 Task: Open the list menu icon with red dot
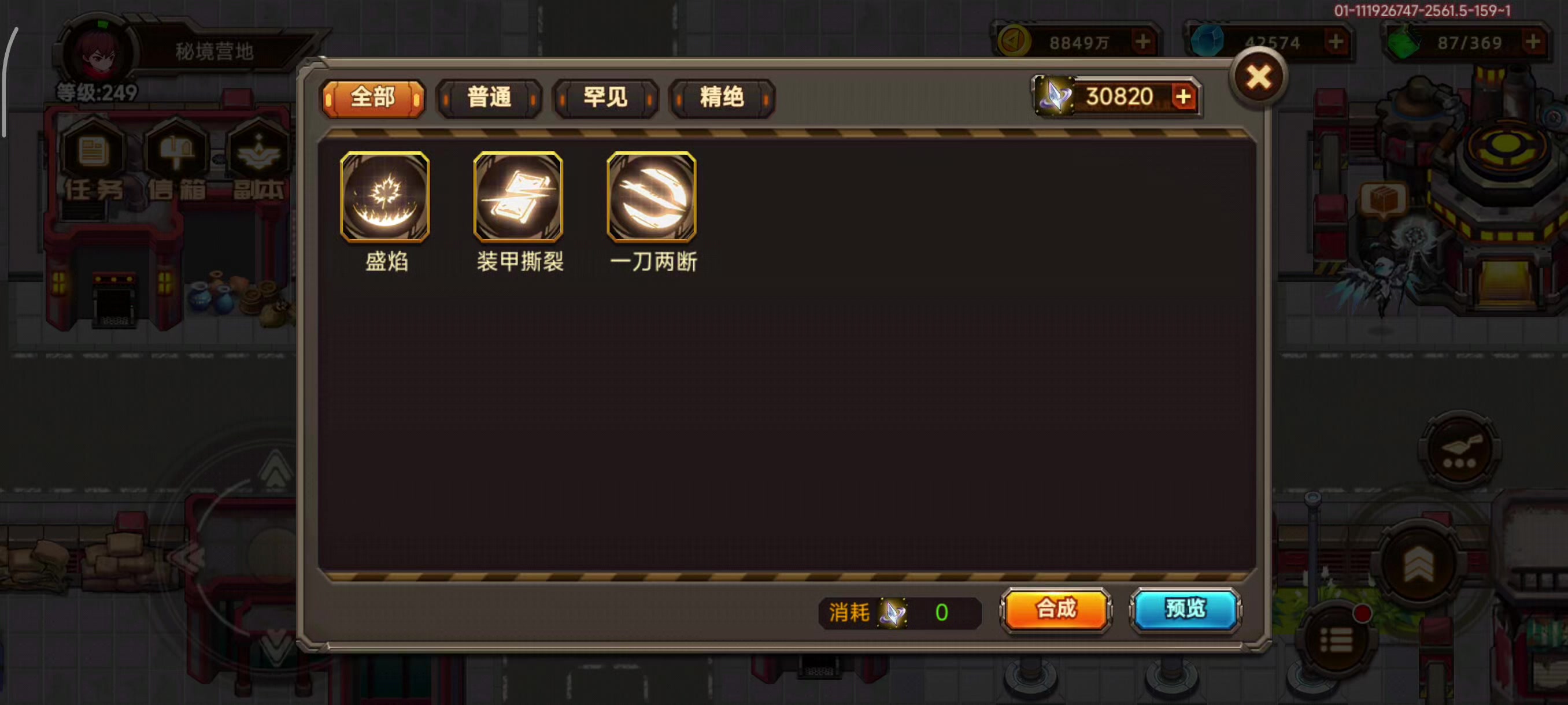(x=1337, y=639)
